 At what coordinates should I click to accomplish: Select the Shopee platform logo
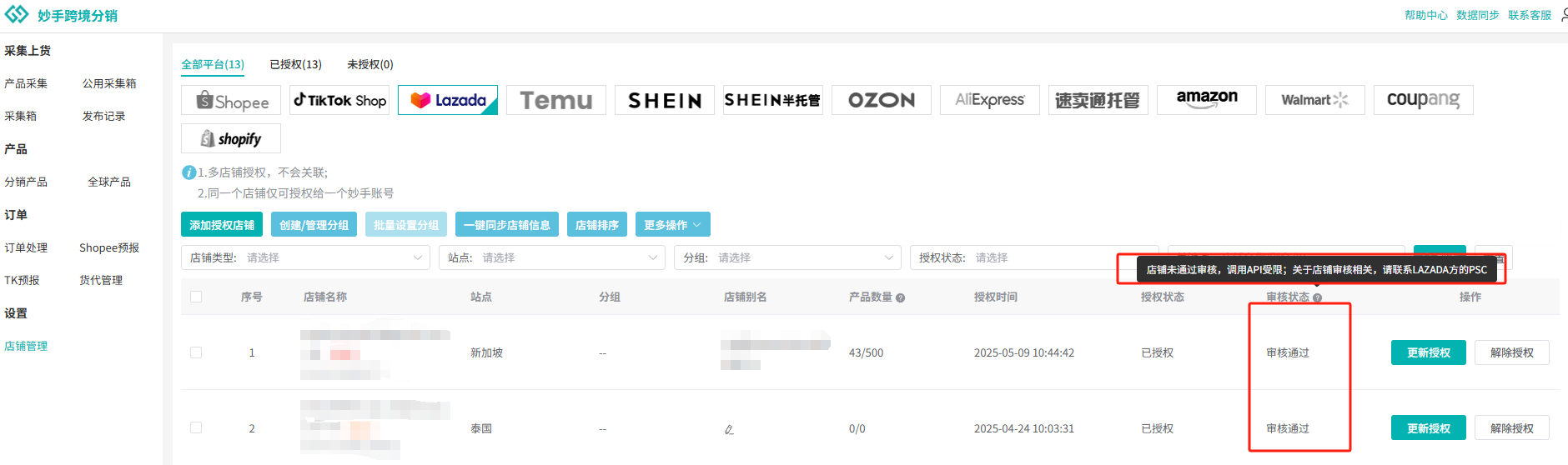231,101
